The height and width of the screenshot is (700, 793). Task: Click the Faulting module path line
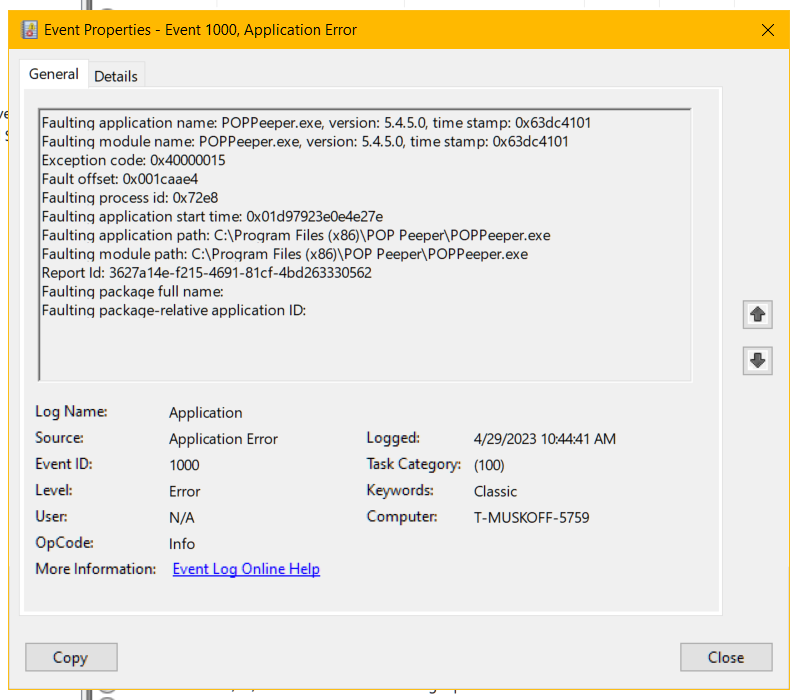[285, 254]
